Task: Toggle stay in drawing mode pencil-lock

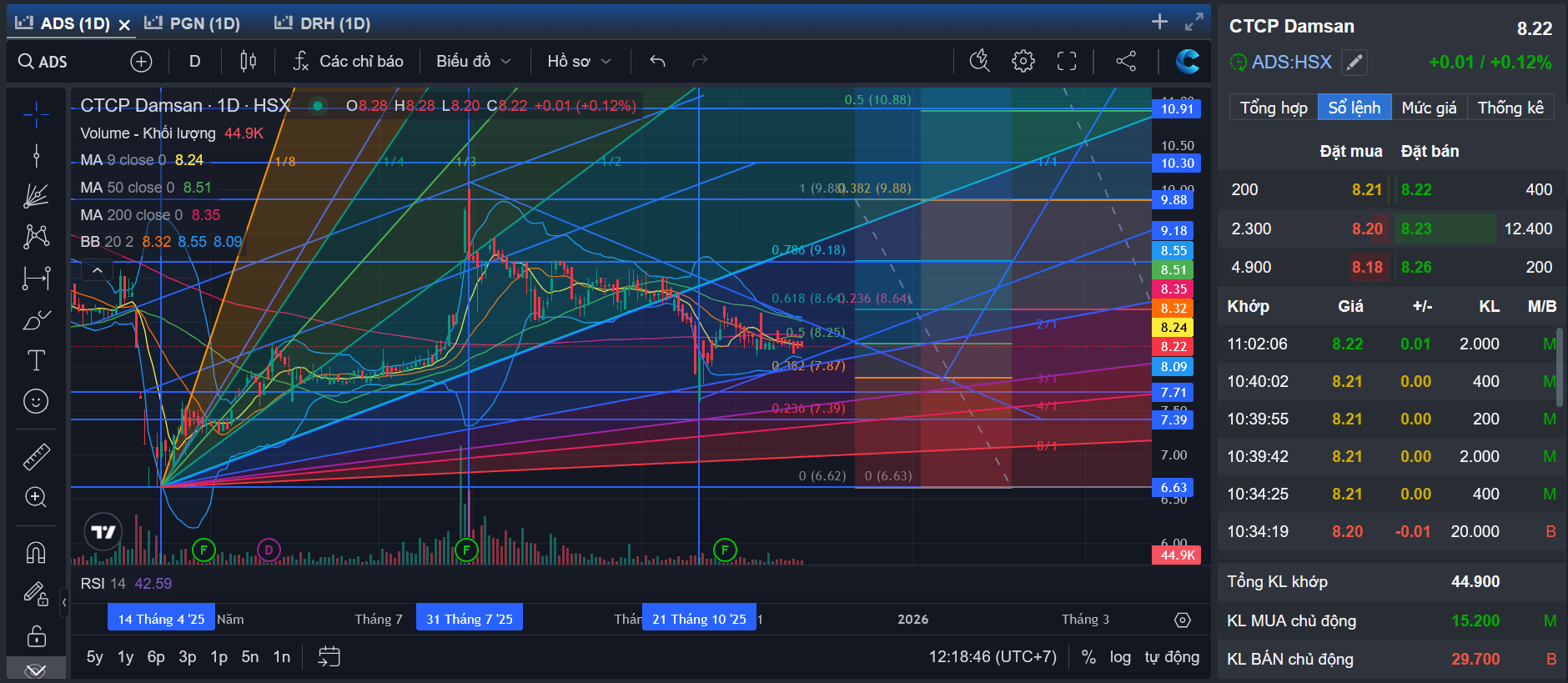Action: click(36, 594)
